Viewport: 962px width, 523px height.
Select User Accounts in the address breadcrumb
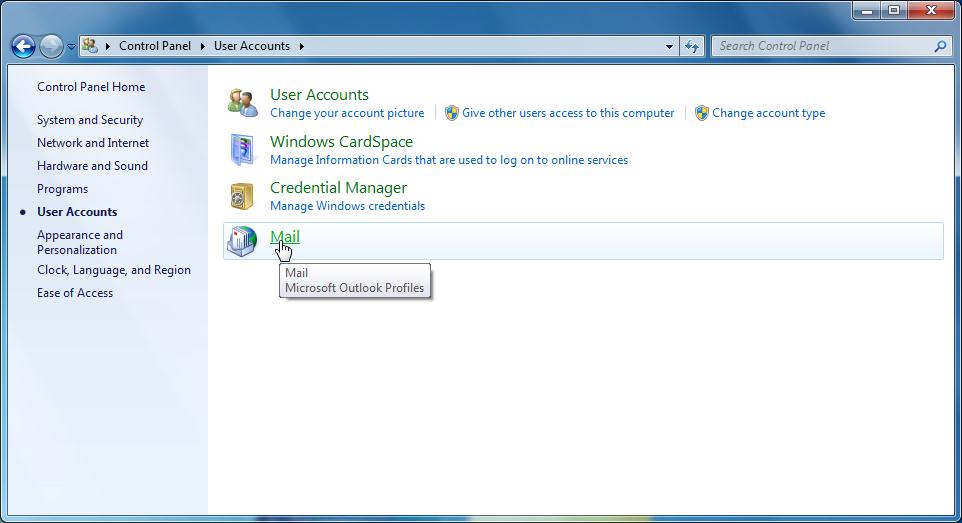252,46
